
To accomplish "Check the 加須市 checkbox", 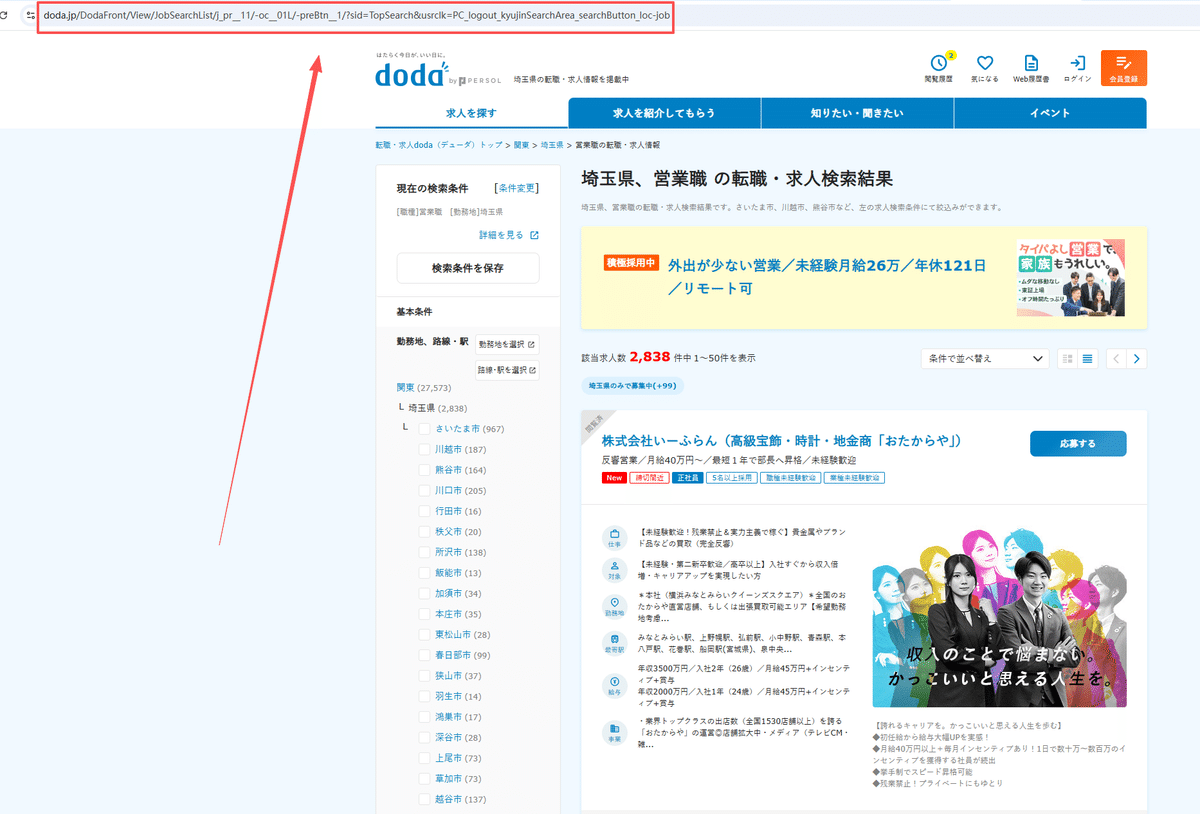I will coord(424,593).
